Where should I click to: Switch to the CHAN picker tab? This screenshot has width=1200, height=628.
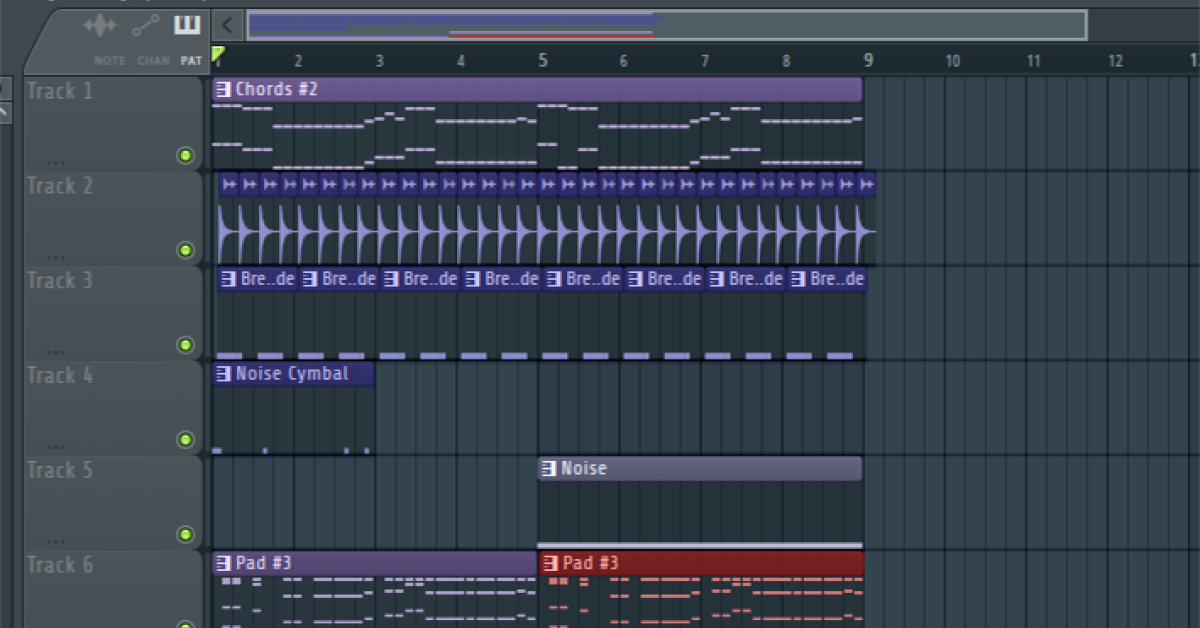point(153,60)
